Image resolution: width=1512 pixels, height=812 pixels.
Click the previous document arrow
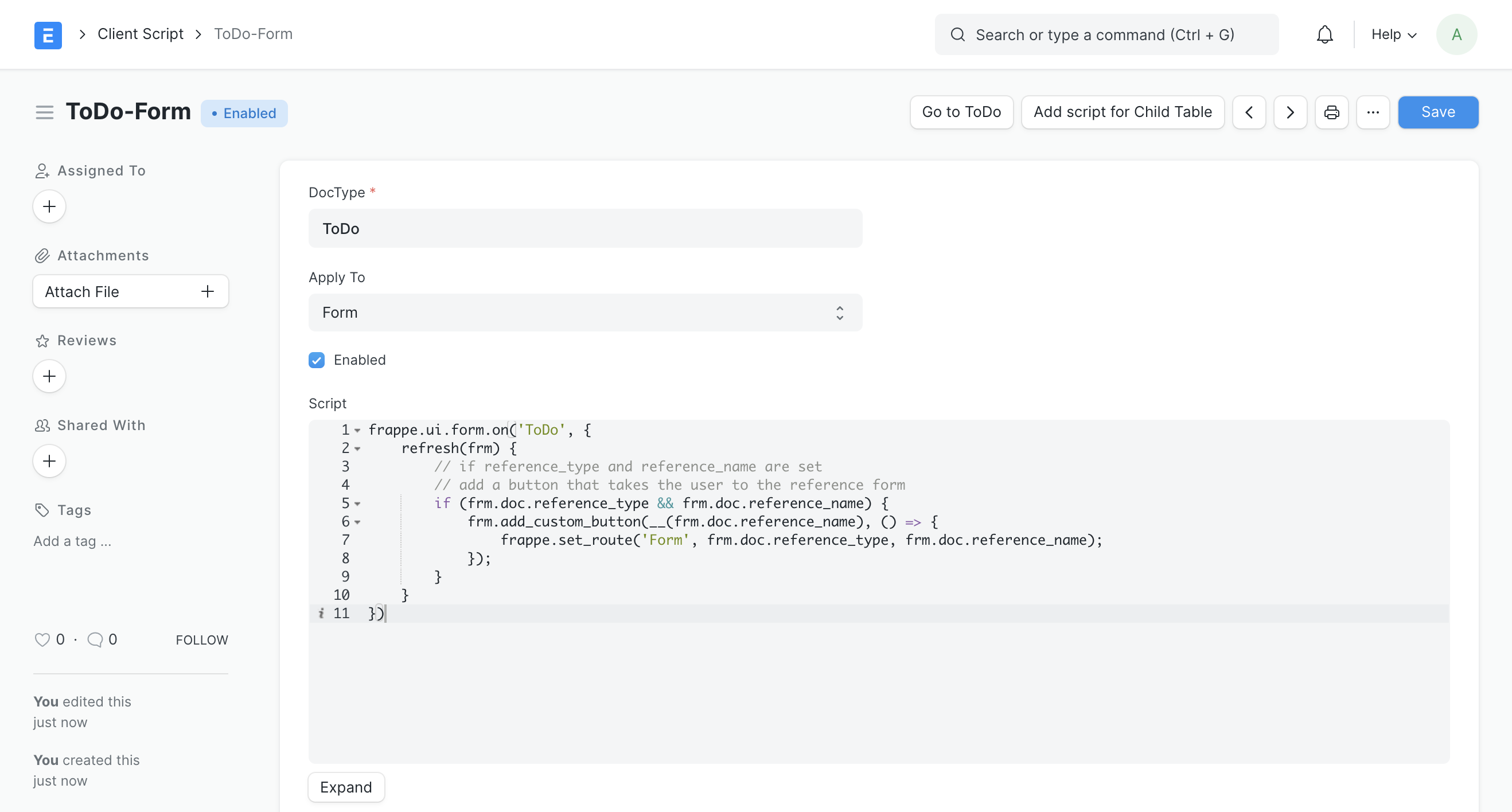tap(1249, 112)
